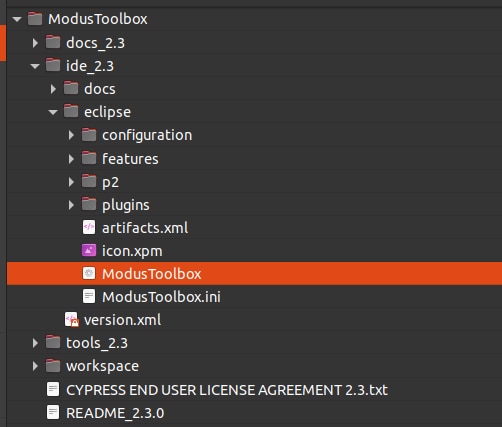The image size is (502, 427).
Task: Collapse the ide_2.3 folder
Action: click(35, 66)
